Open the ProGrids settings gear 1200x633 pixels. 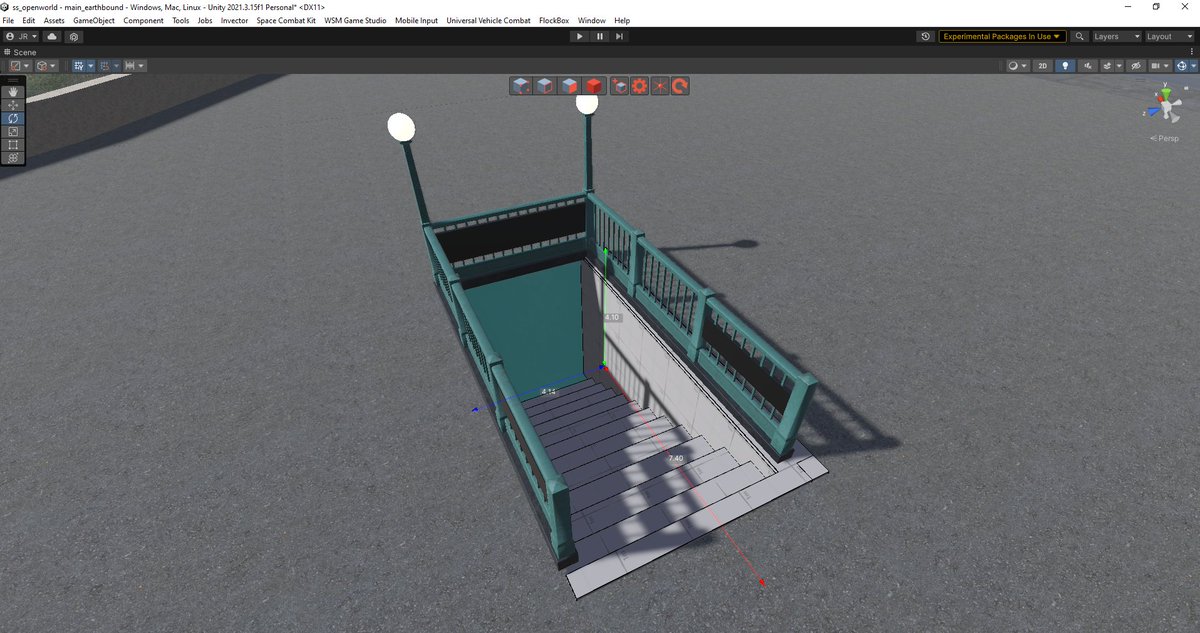point(638,86)
